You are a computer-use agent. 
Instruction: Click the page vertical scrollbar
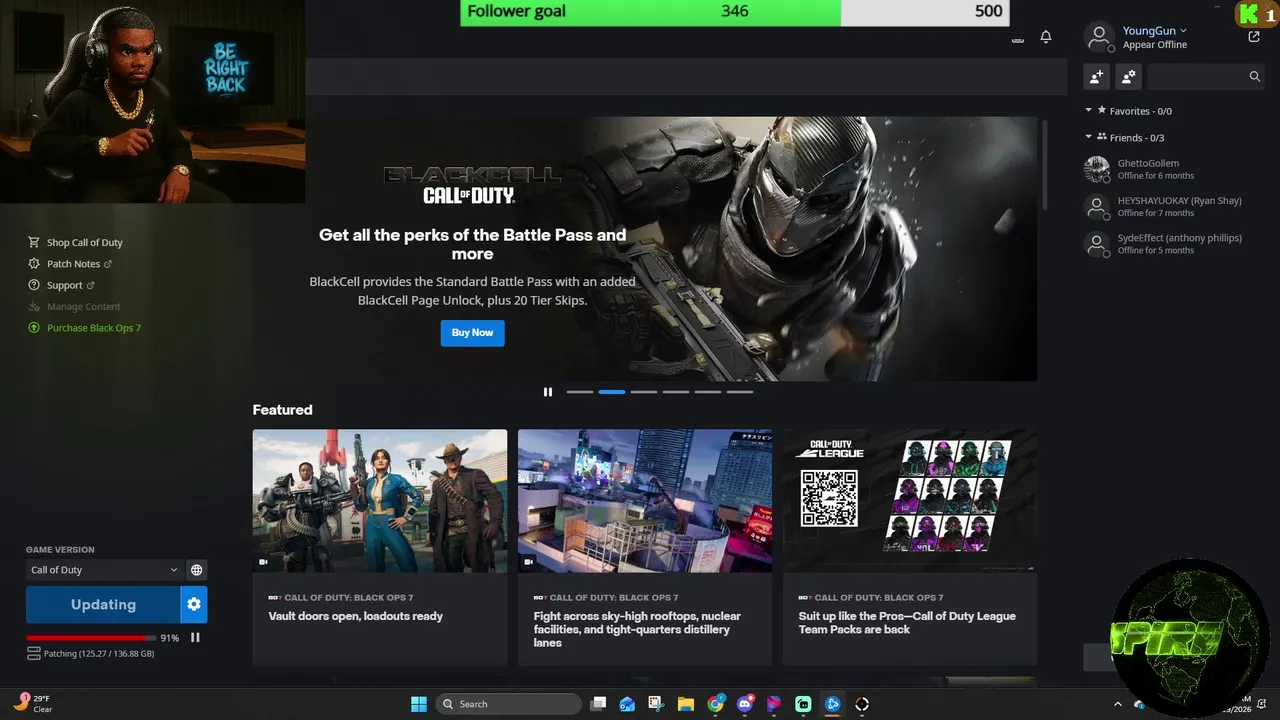(x=1045, y=165)
